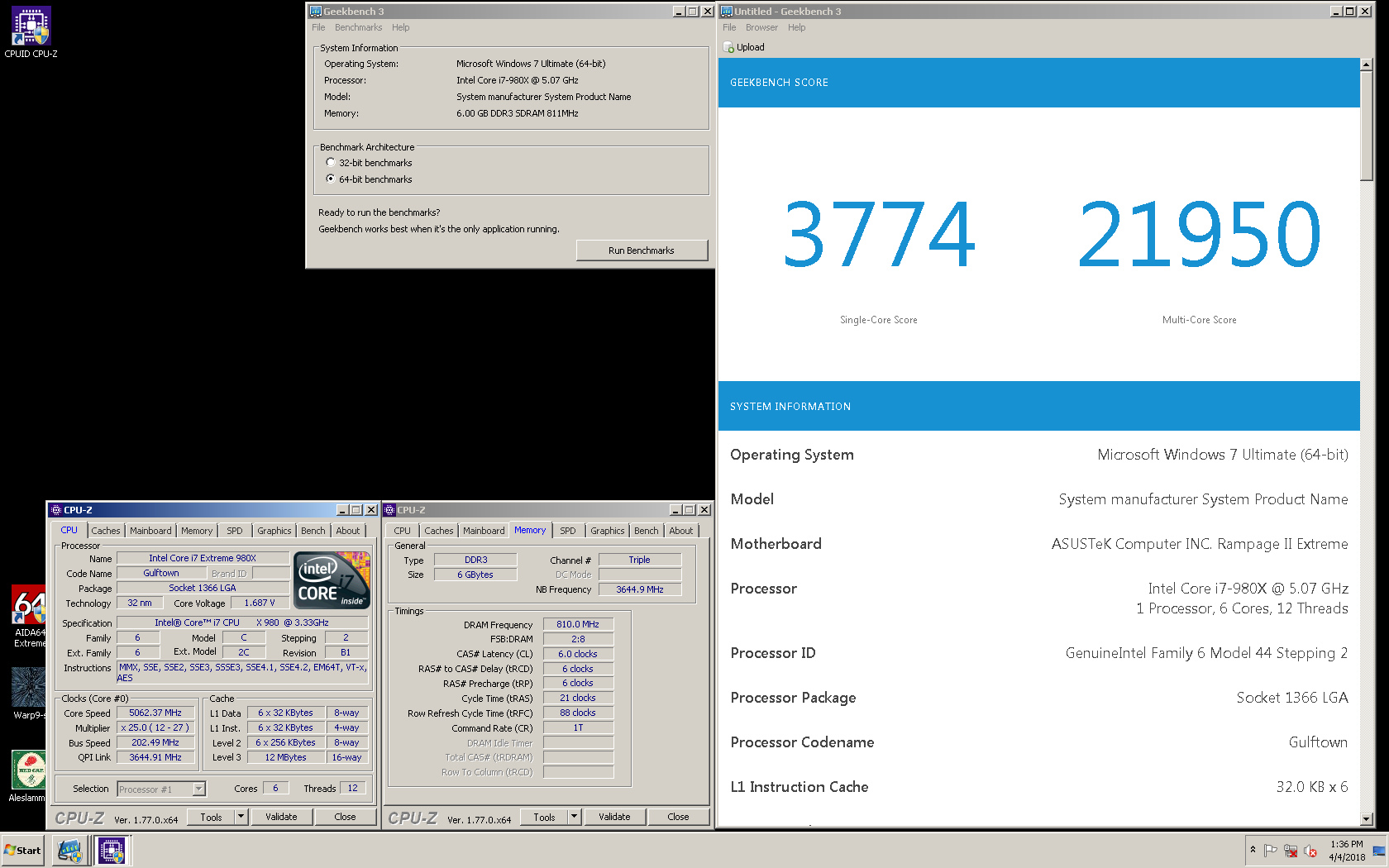
Task: Click Tools button in left CPU-Z window
Action: pos(212,817)
